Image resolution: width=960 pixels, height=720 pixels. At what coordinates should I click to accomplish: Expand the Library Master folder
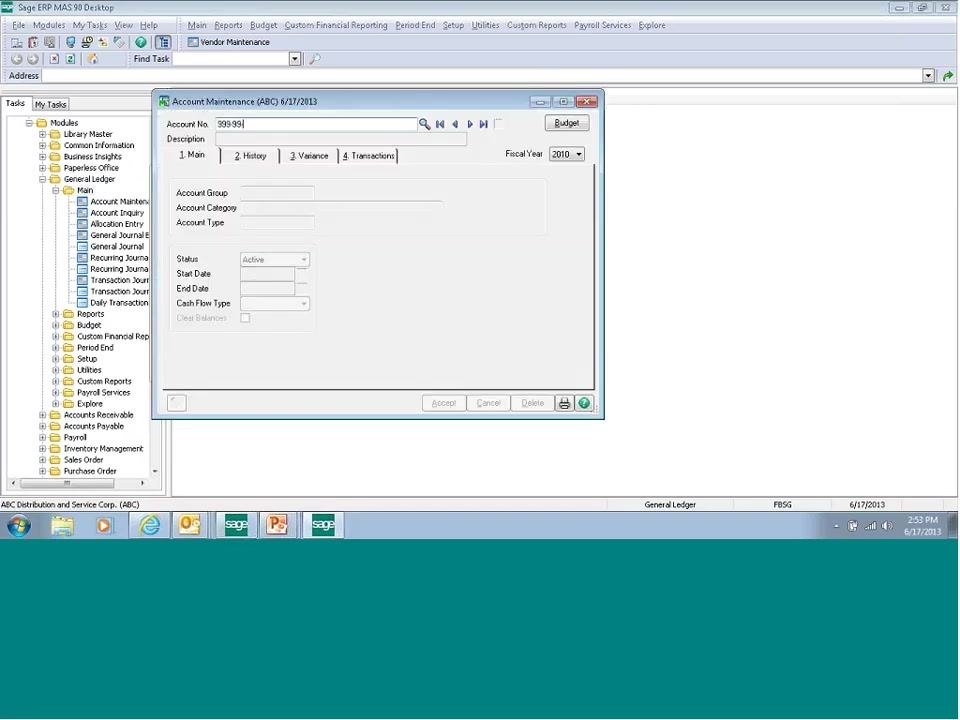[42, 134]
